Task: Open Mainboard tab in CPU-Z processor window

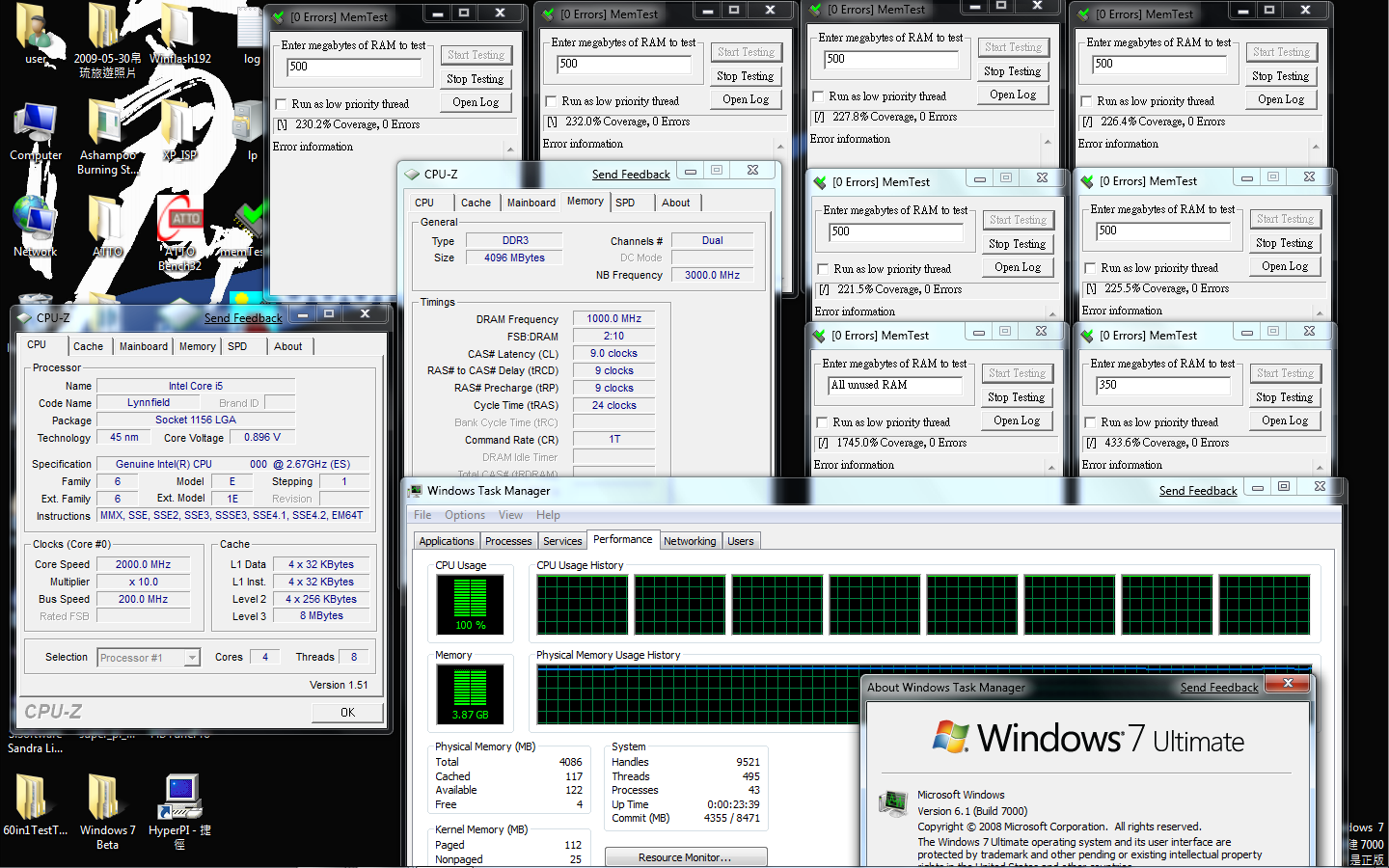Action: 144,346
